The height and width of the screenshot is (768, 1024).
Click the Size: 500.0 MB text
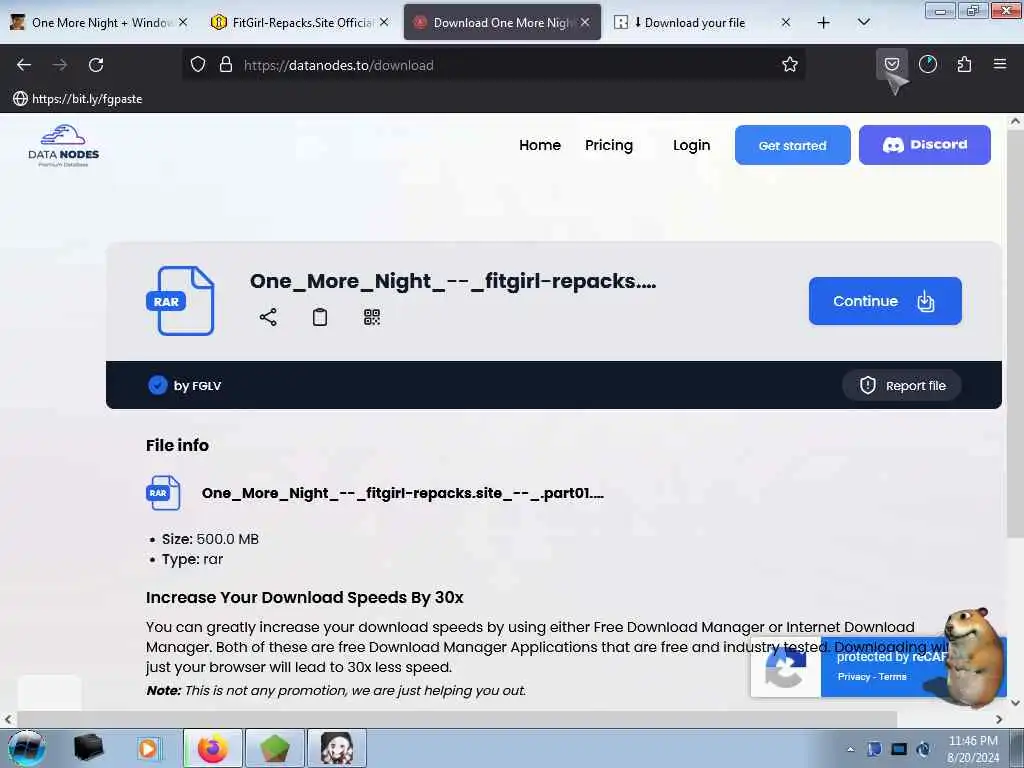click(x=210, y=539)
